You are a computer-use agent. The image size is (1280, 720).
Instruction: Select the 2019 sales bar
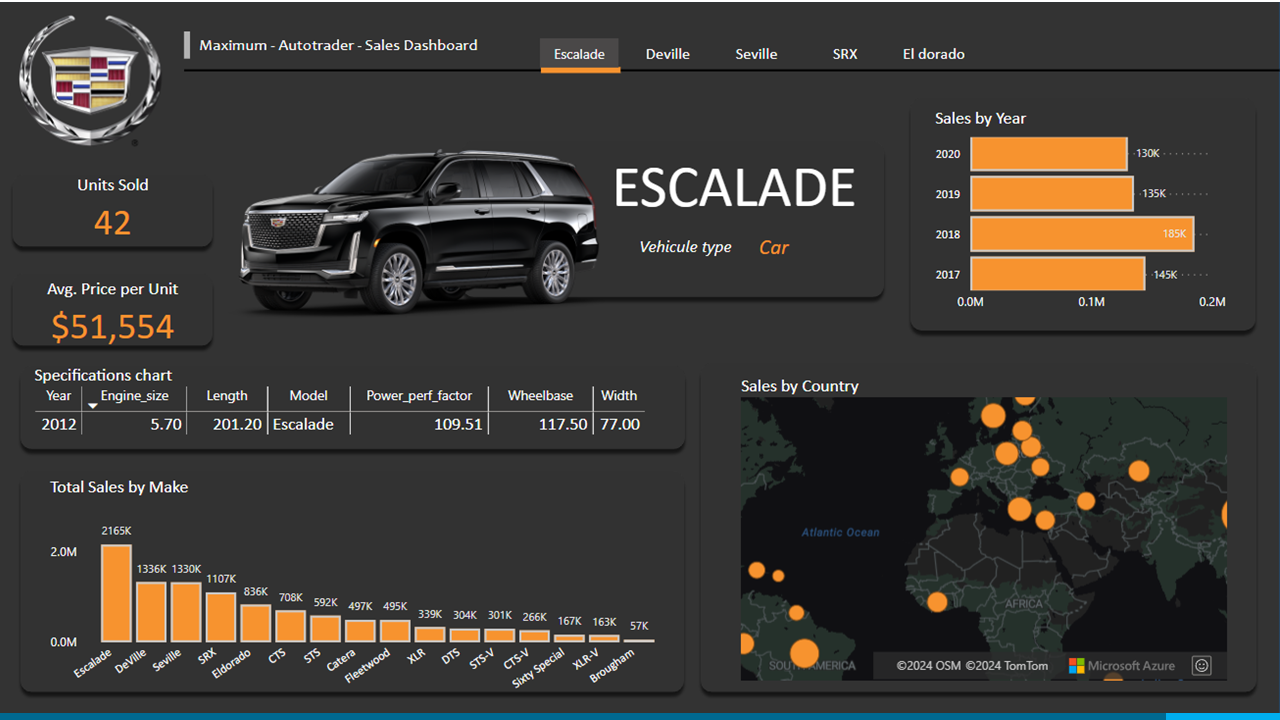pyautogui.click(x=1052, y=194)
